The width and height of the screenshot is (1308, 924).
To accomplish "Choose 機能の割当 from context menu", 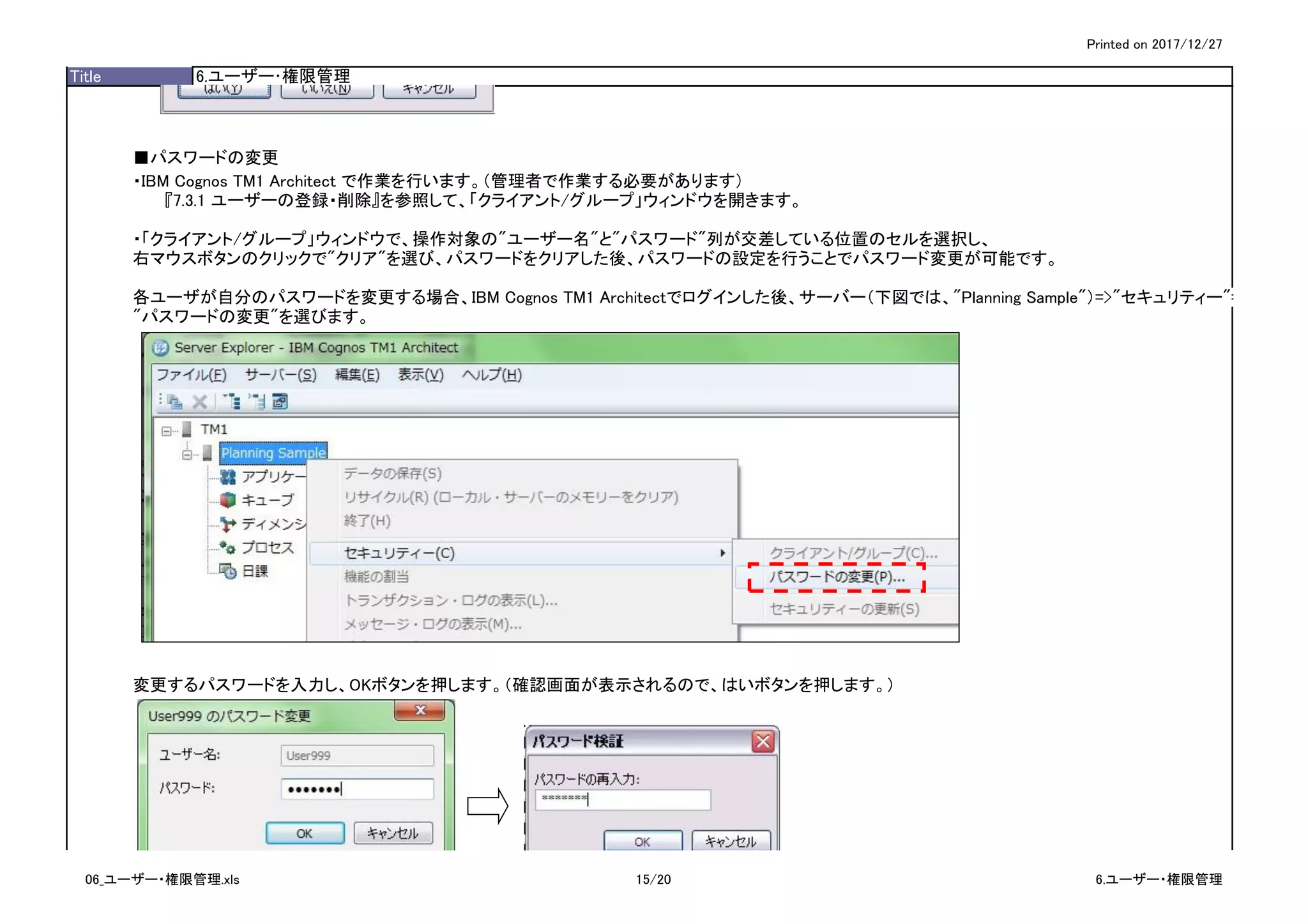I will (376, 577).
